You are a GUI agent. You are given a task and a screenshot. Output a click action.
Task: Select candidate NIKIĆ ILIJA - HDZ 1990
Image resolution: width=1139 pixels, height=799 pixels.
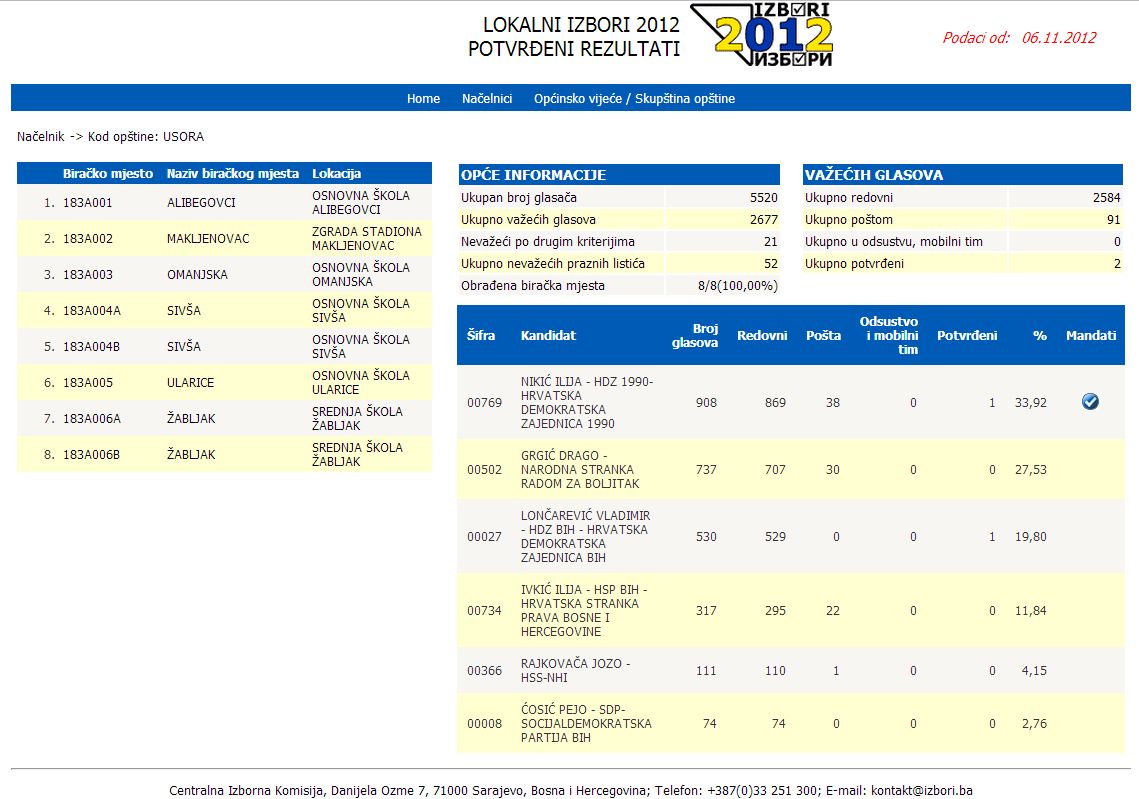(x=587, y=402)
